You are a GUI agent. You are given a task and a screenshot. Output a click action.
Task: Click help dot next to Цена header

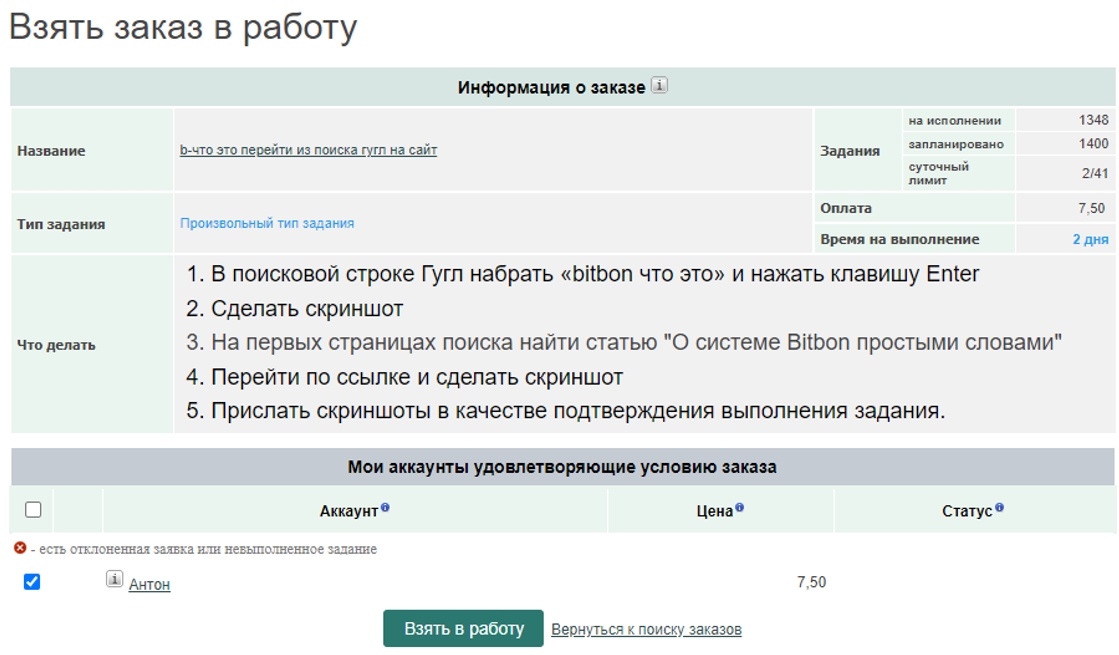[739, 508]
